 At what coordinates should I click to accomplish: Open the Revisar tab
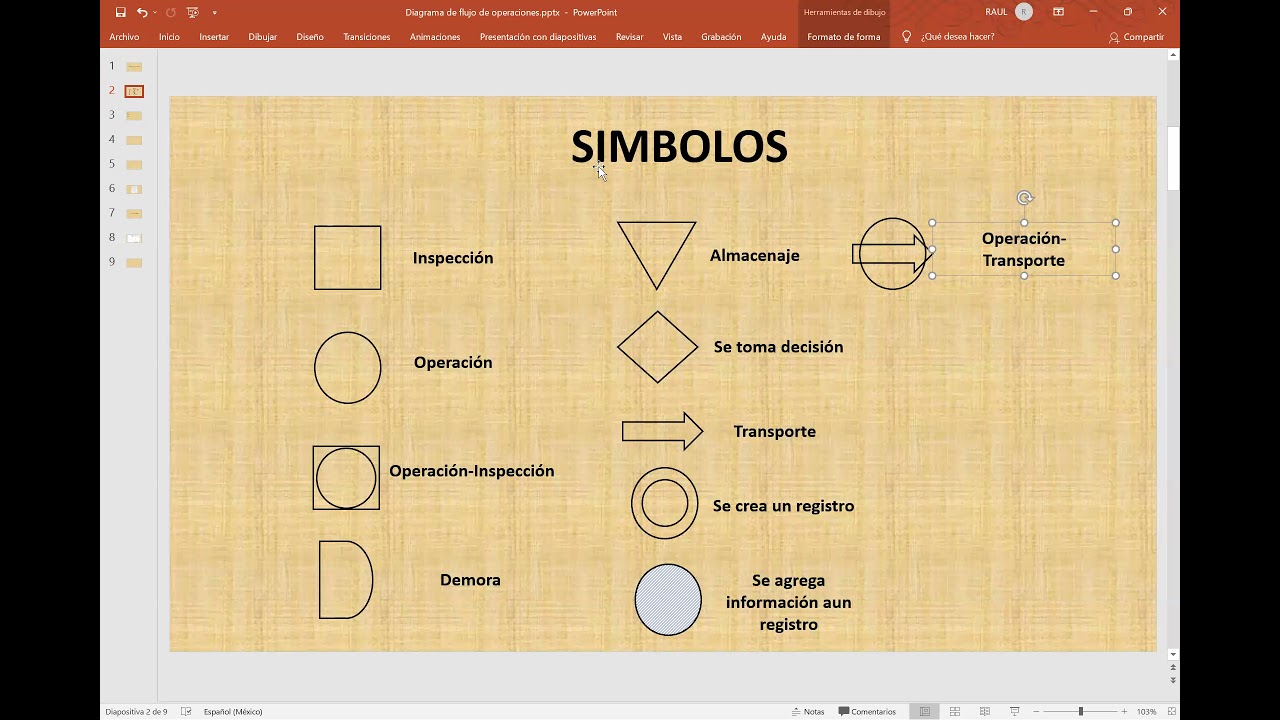(630, 37)
